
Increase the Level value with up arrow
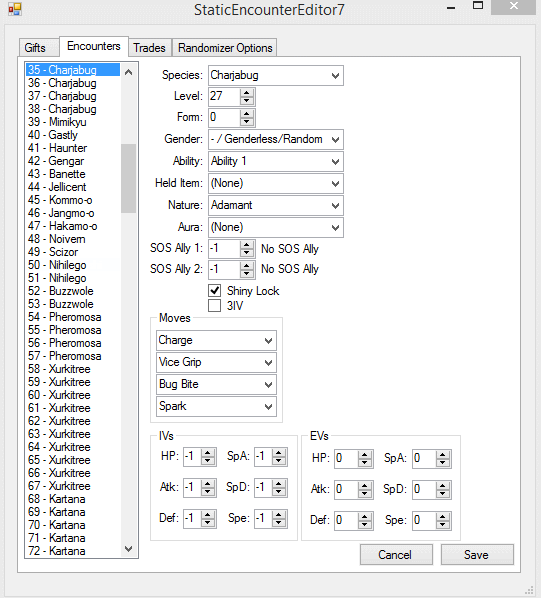pos(247,93)
